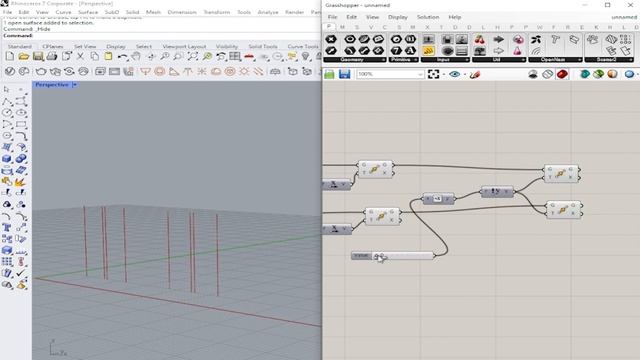Click the highlighted yellow icon in Input panel
This screenshot has width=640, height=360.
click(x=428, y=51)
